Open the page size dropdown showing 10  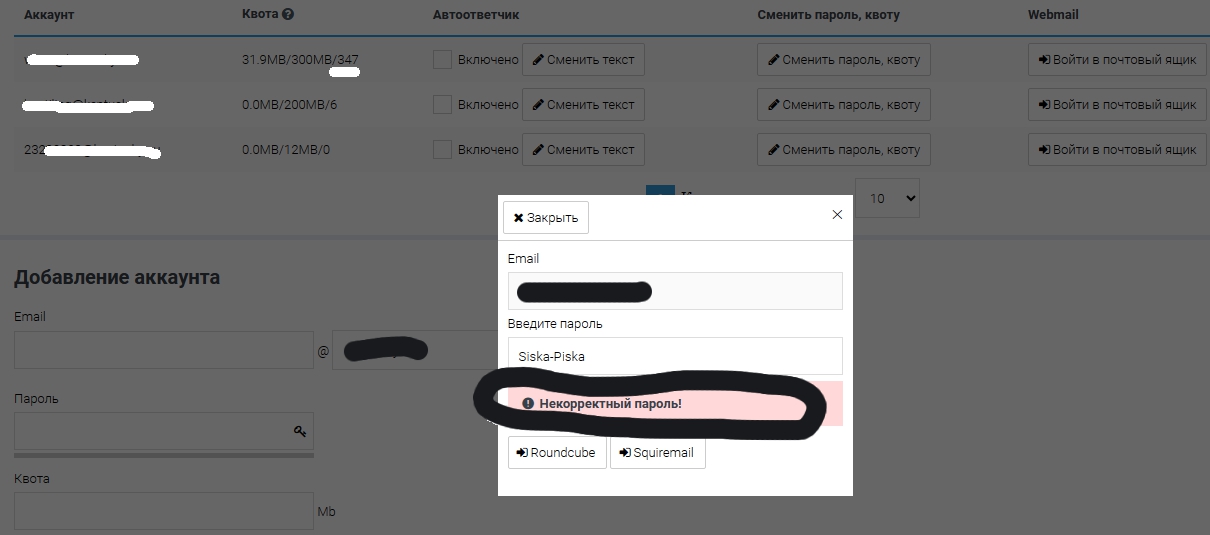887,198
